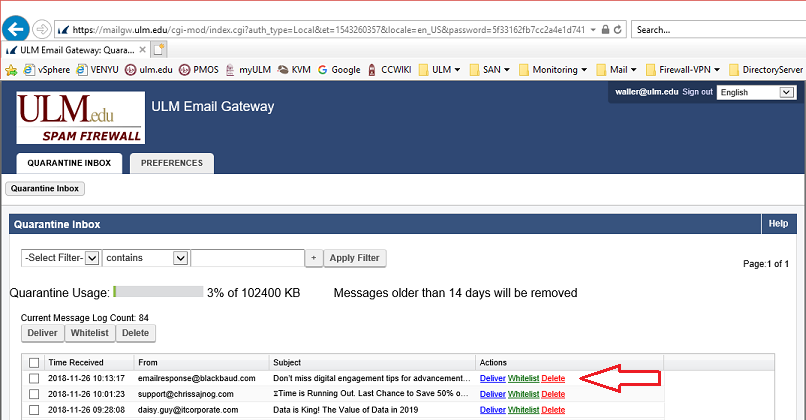Deliver the support@chrissajnog.com message

(492, 394)
